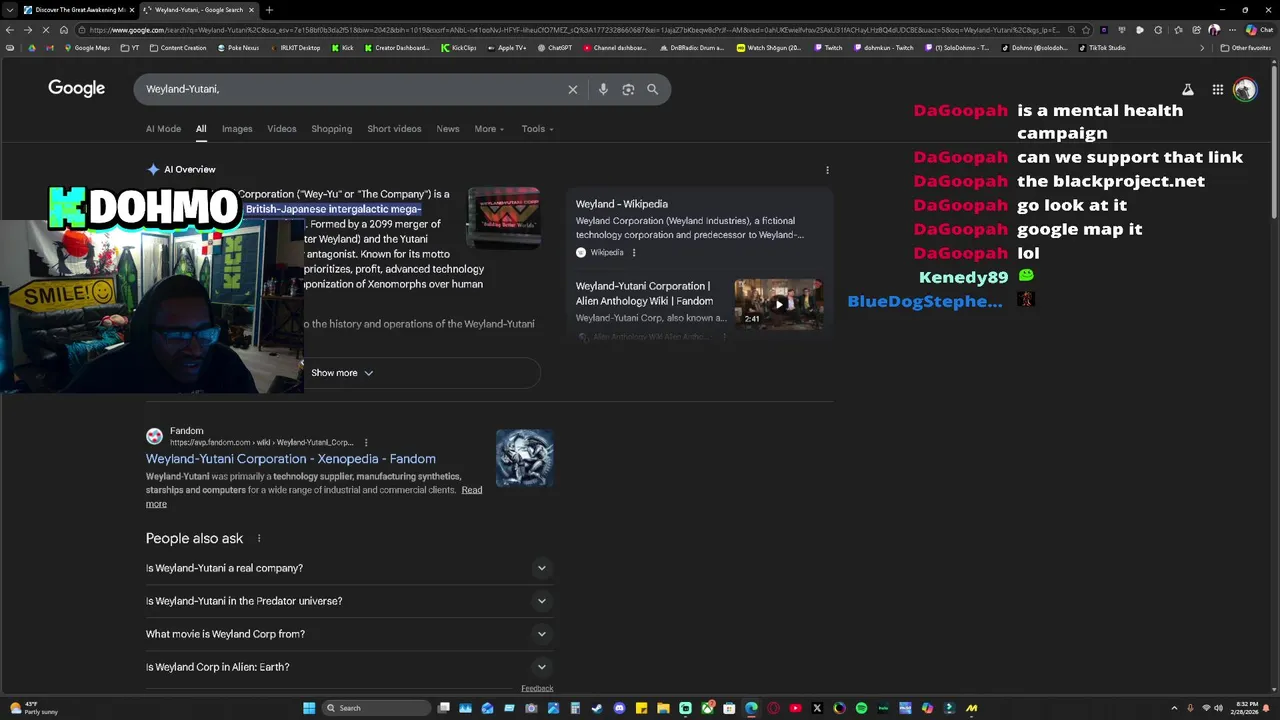Close the Weyland-Yutani Google Search tab

pos(251,10)
